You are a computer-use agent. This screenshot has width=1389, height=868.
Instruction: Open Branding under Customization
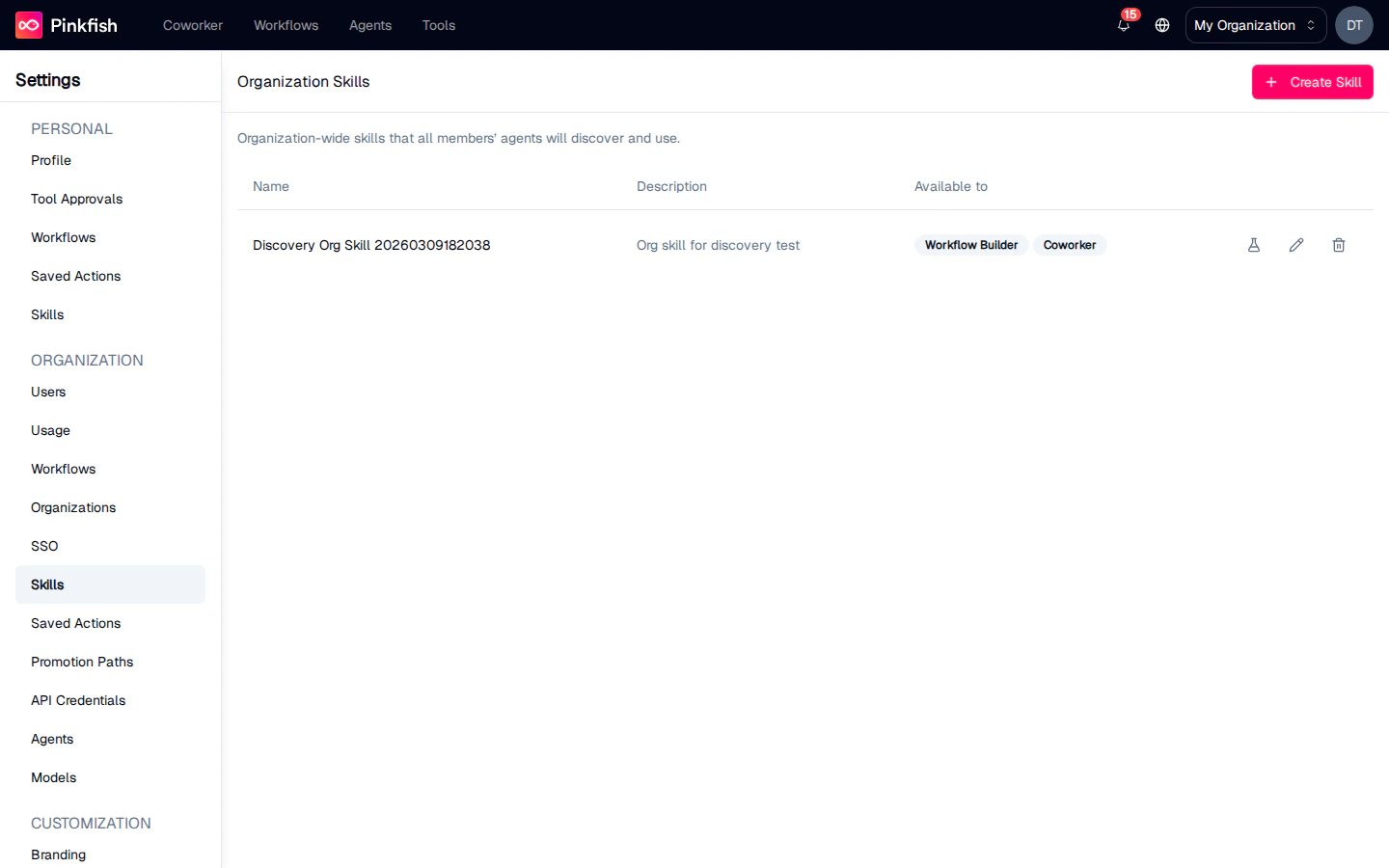pyautogui.click(x=58, y=854)
